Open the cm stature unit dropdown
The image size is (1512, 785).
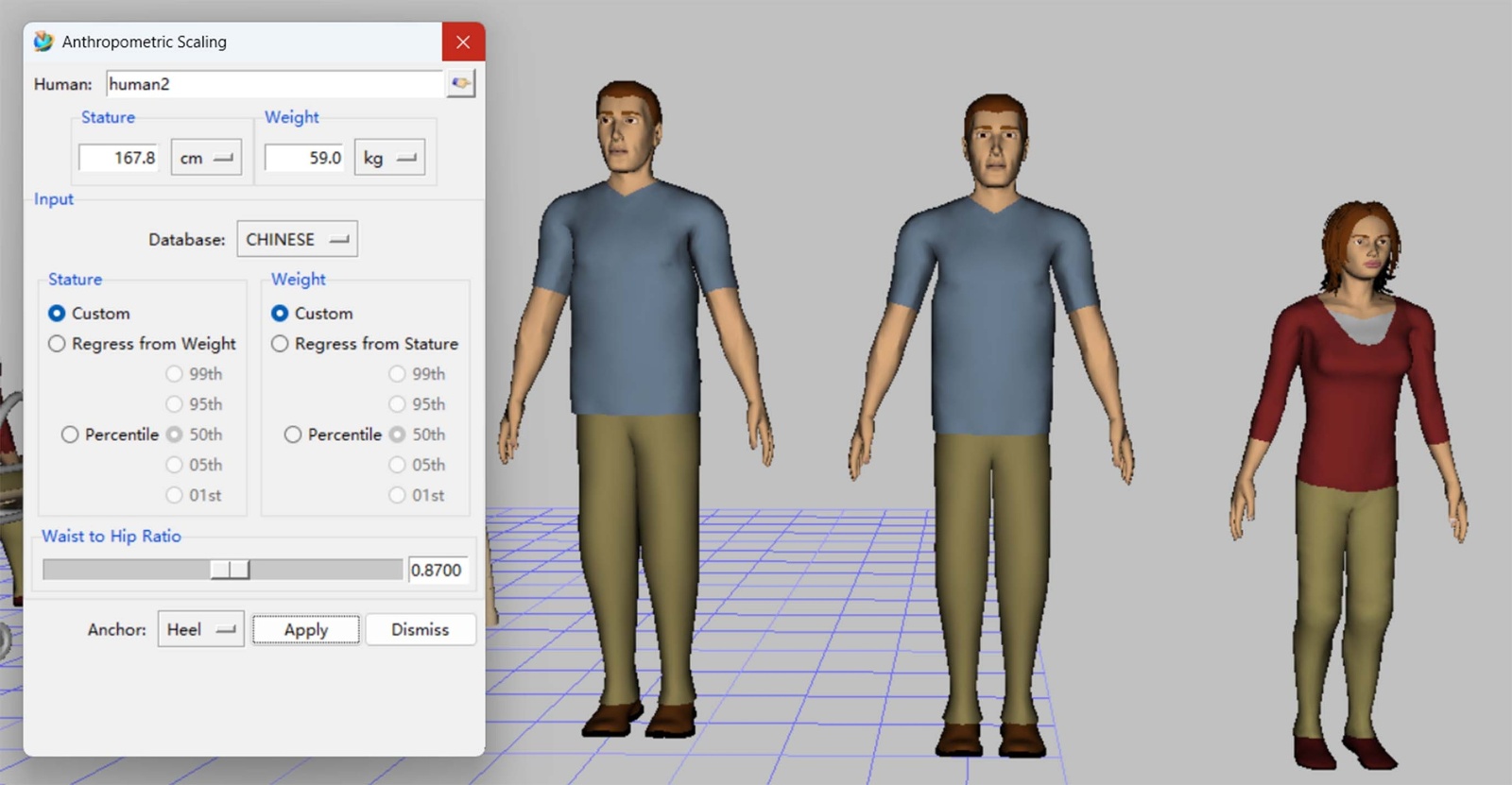[206, 158]
